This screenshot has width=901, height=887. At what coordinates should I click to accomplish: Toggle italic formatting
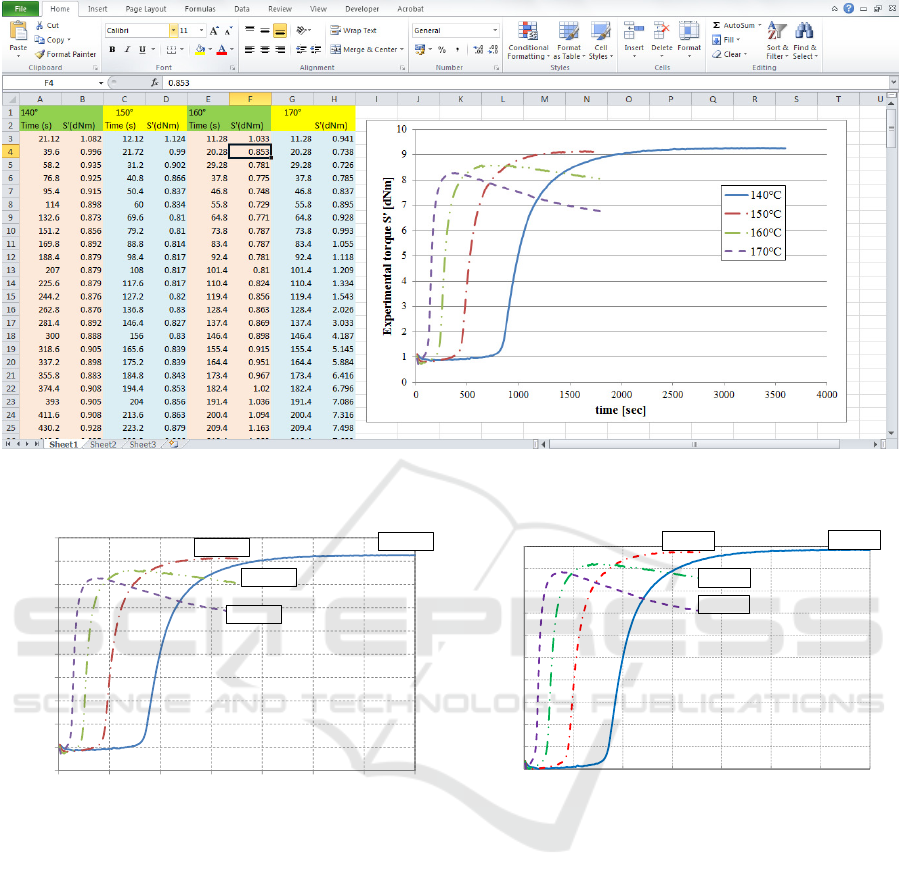[127, 49]
